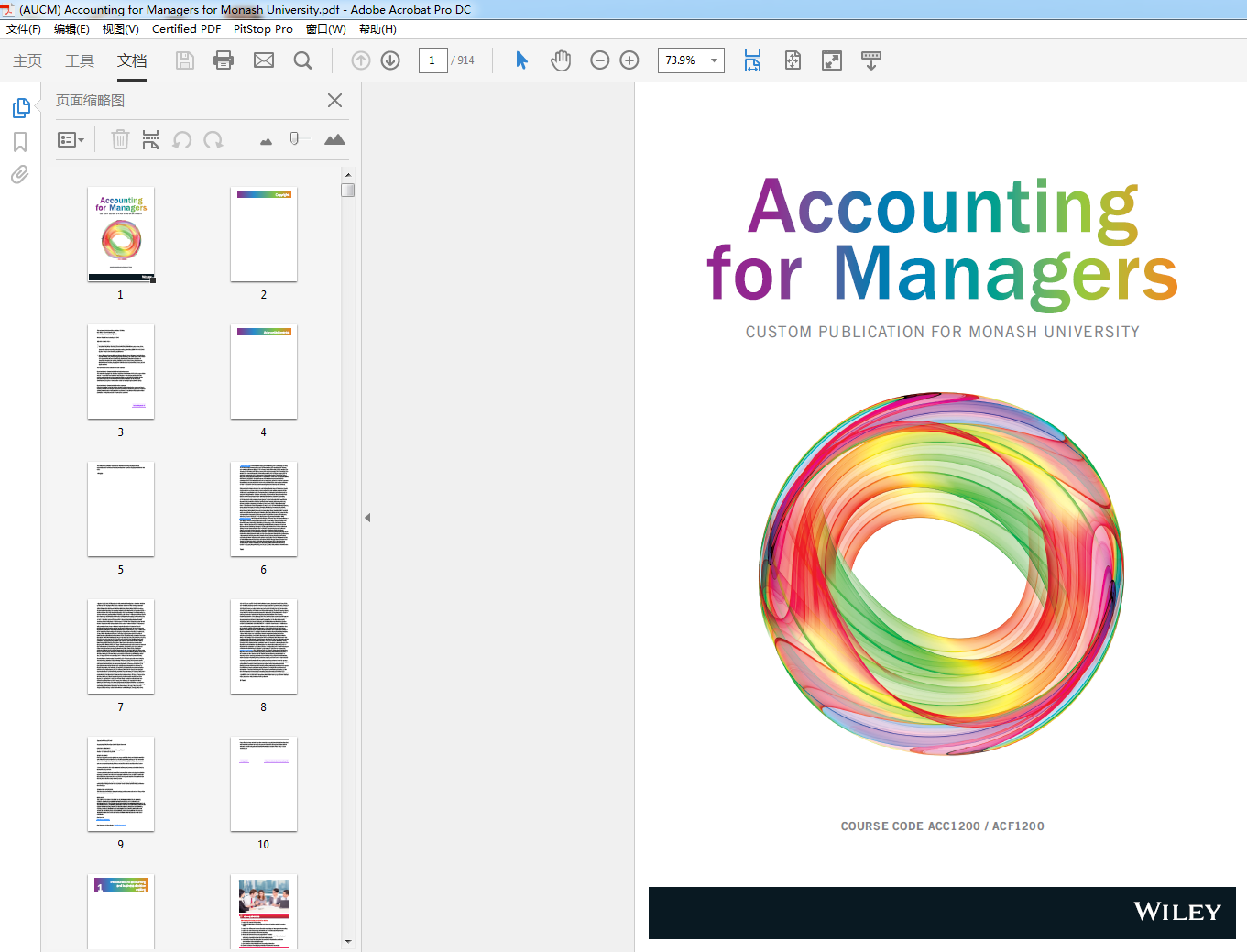Open 视图(V) menu
The image size is (1247, 952).
tap(121, 29)
